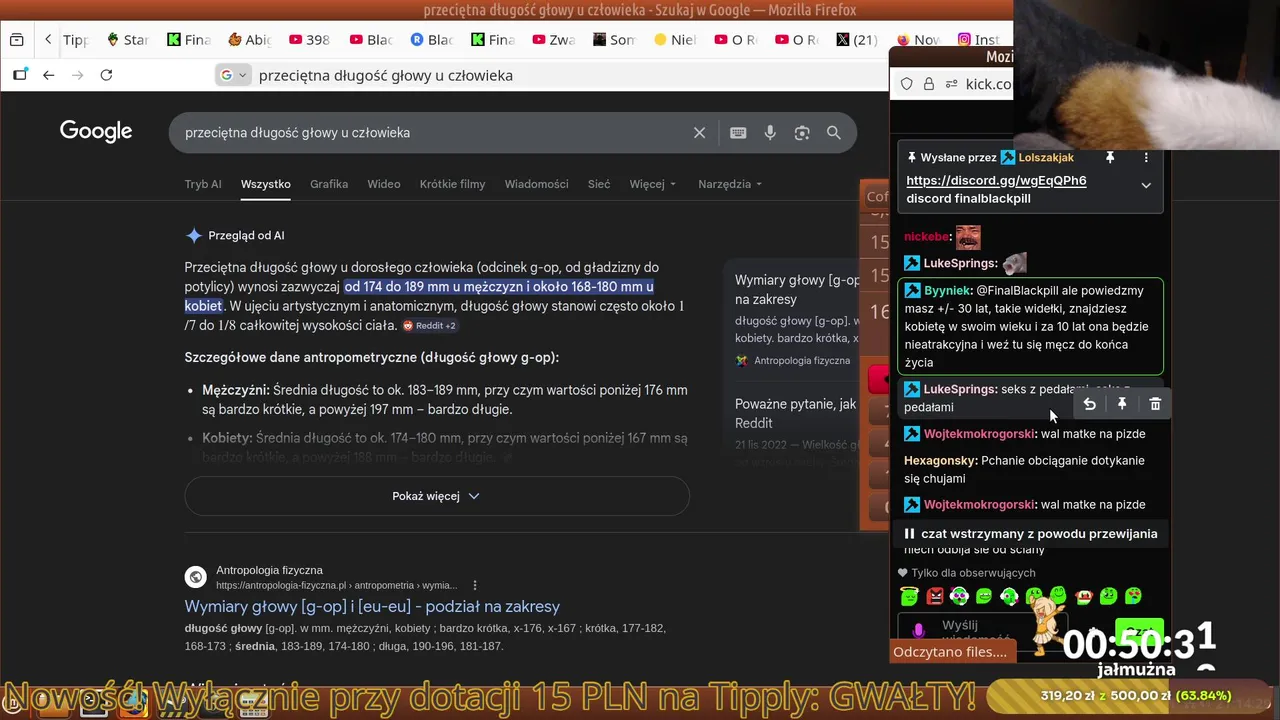Select the Wideo search tab
This screenshot has height=720, width=1280.
(384, 184)
